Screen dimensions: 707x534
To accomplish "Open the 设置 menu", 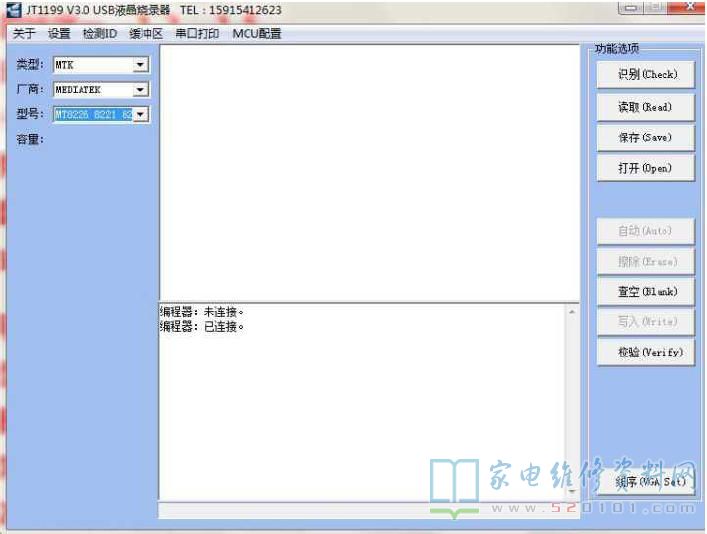I will point(59,33).
